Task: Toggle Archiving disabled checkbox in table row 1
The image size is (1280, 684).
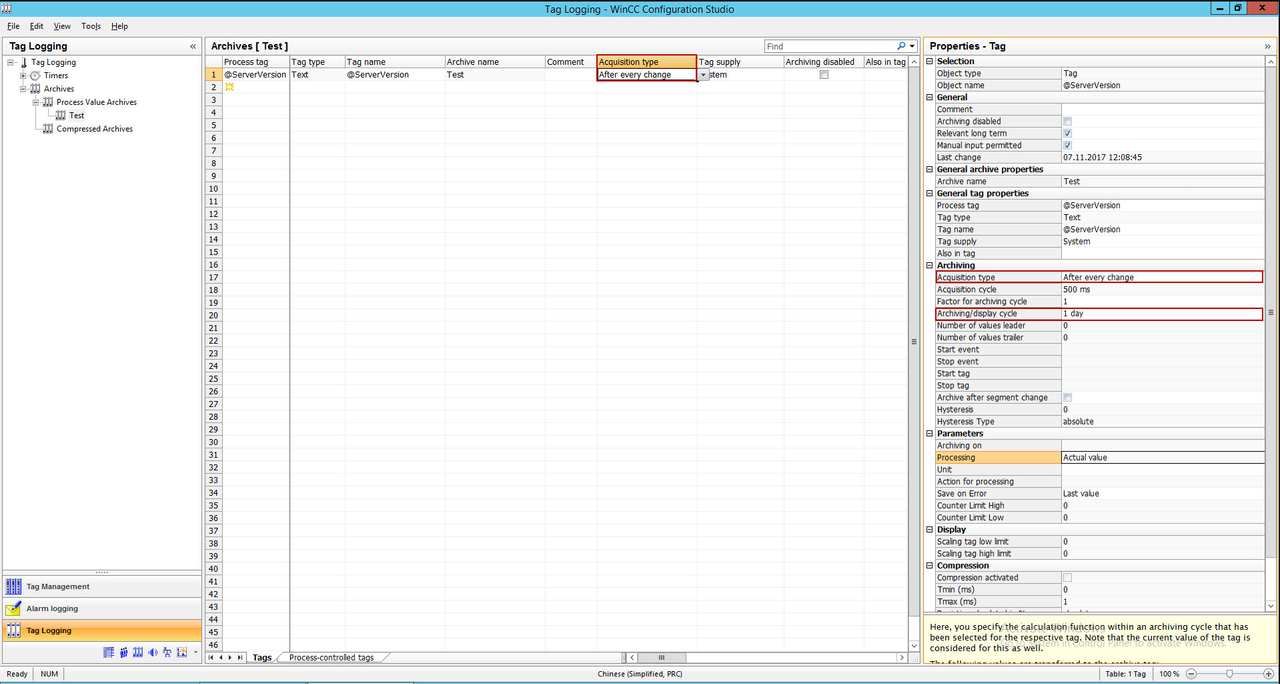Action: click(x=824, y=75)
